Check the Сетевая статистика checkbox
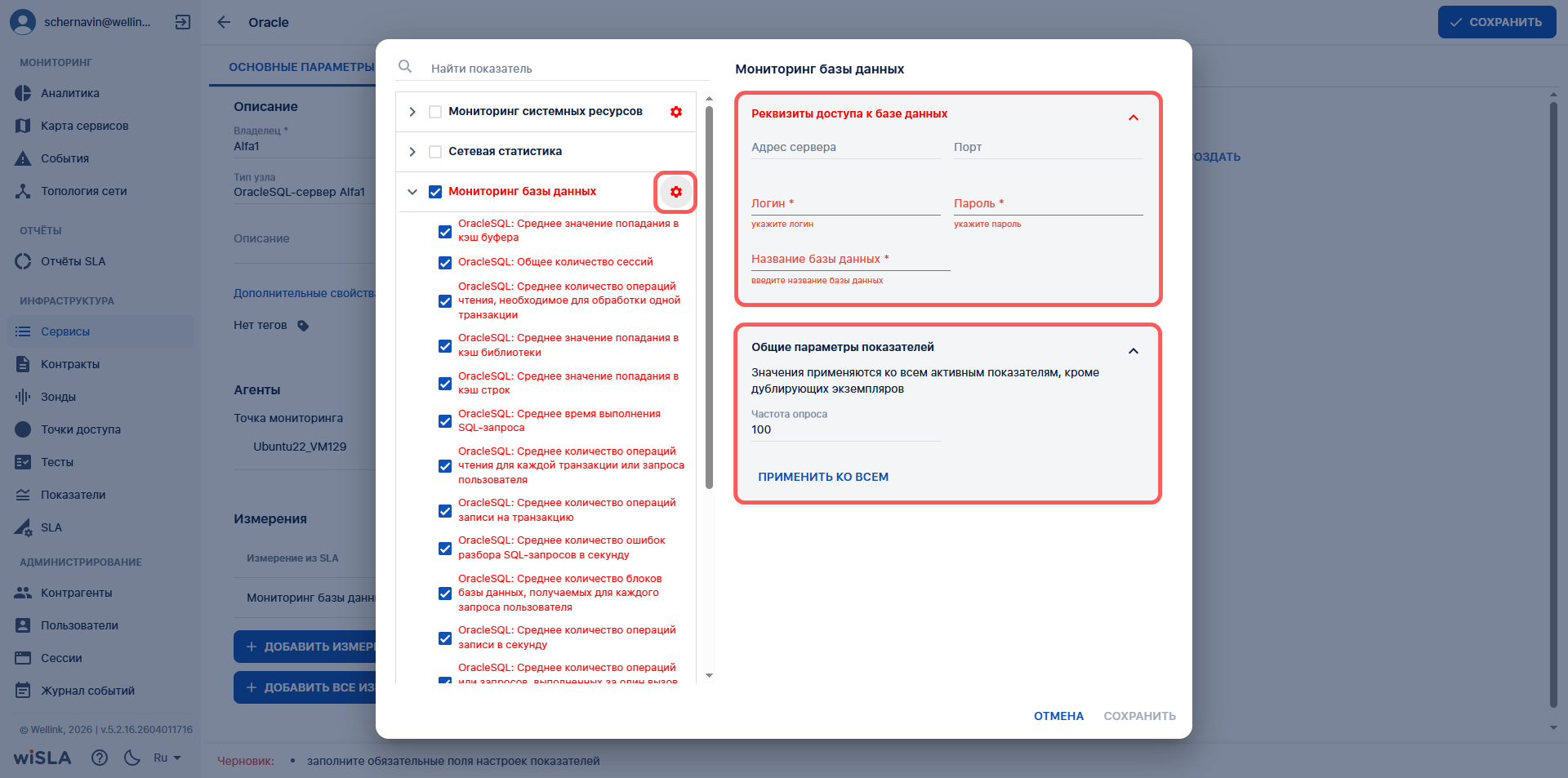Viewport: 1568px width, 778px height. coord(435,152)
